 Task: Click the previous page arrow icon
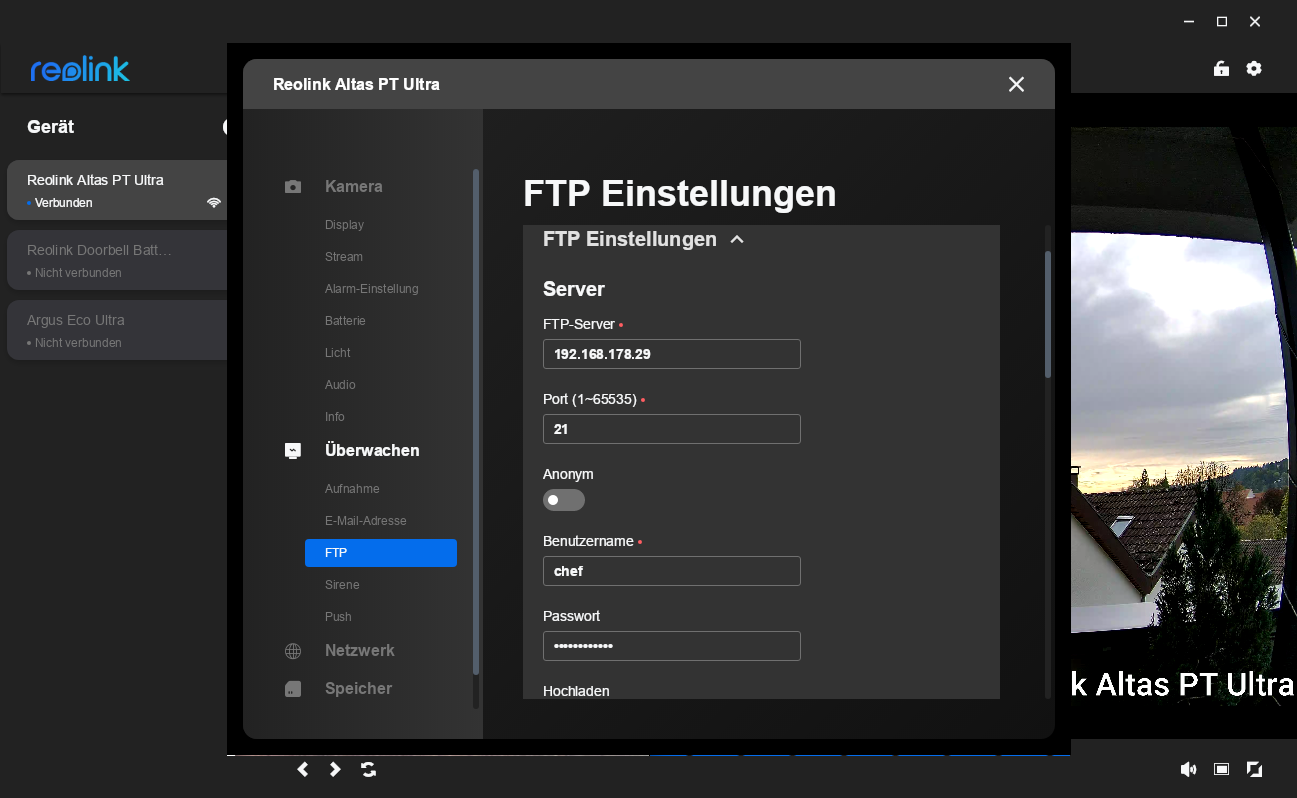pos(303,769)
